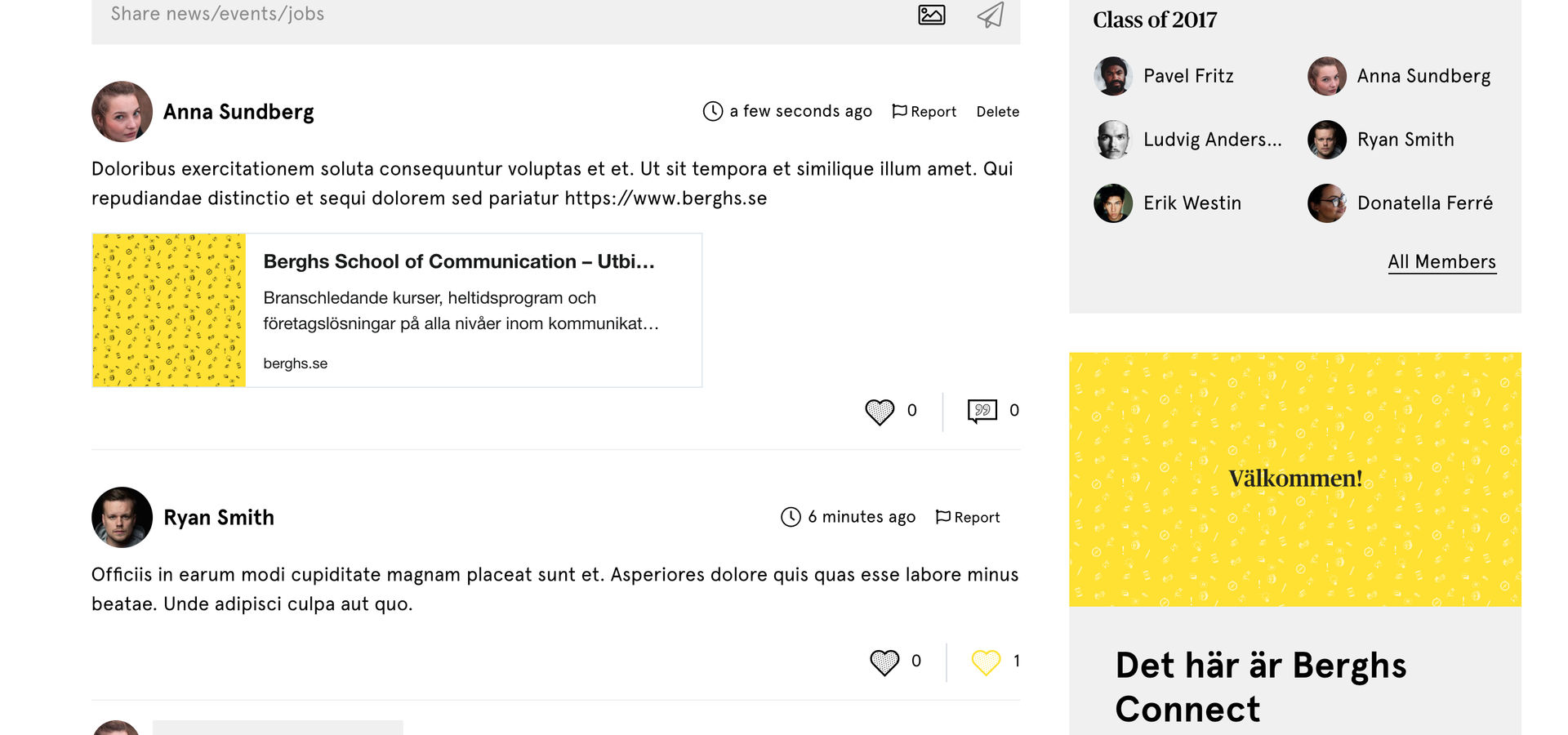
Task: Click clock icon beside '6 minutes ago'
Action: pos(791,517)
